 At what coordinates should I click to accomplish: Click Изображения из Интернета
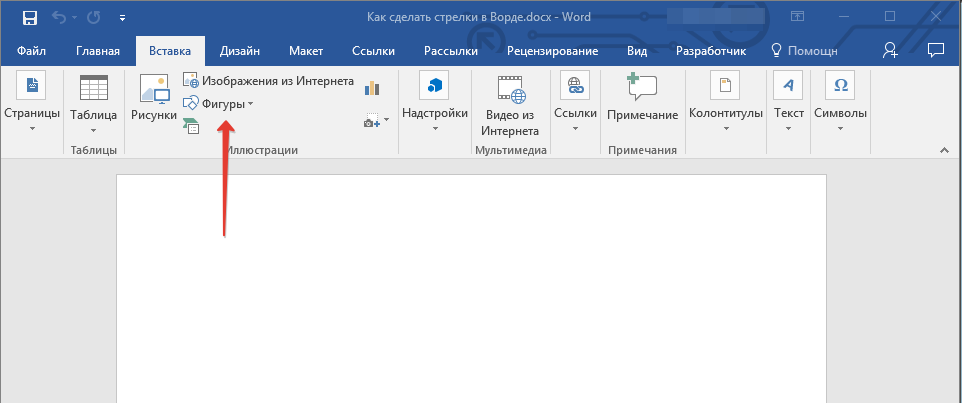pos(269,80)
